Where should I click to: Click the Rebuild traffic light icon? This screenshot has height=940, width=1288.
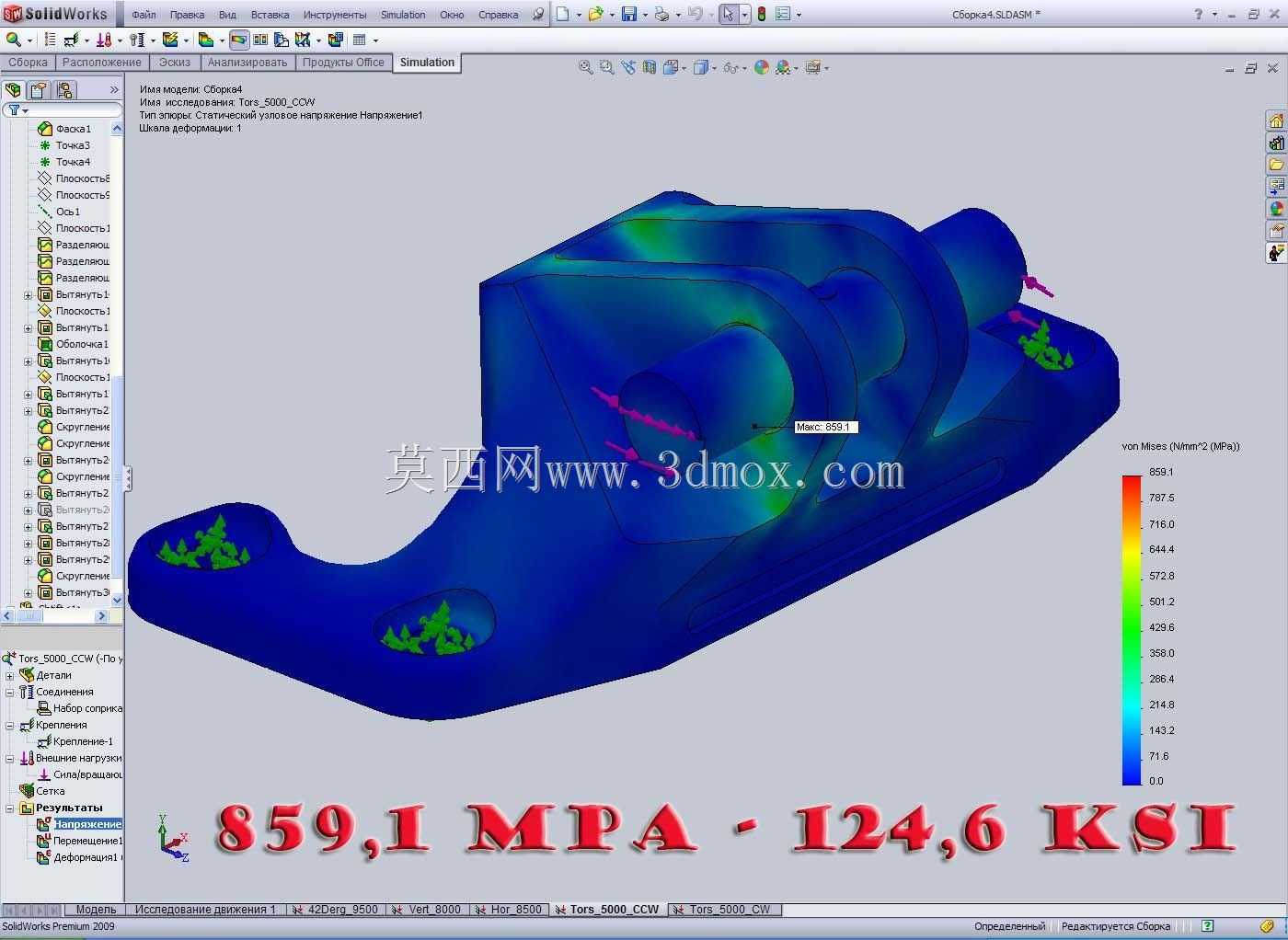pos(762,14)
